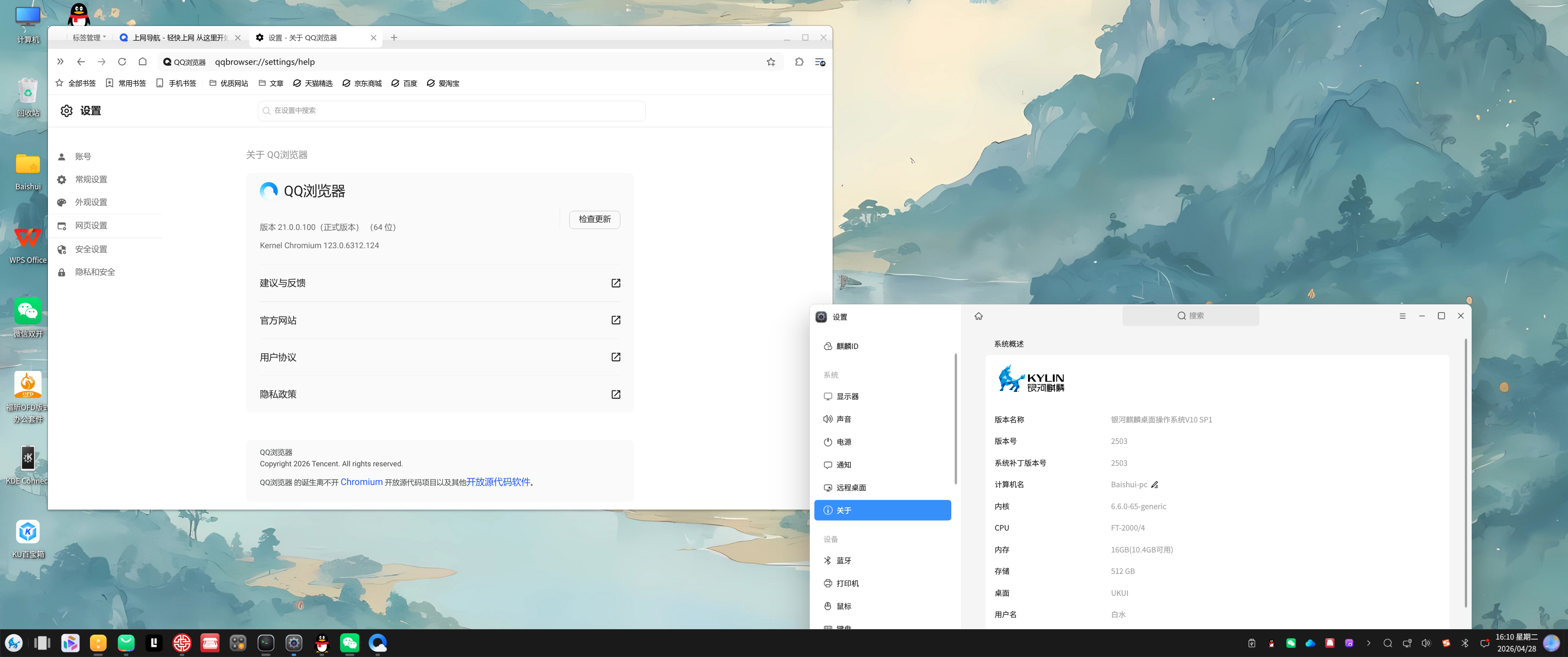1568x657 pixels.
Task: Select 蓝牙 in Kylin Settings sidebar
Action: [x=883, y=560]
